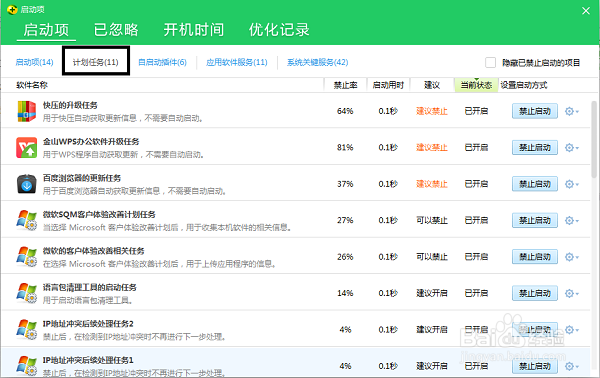Screen dimensions: 600x378
Task: Disable startup for 快压的升级任务
Action: click(535, 111)
